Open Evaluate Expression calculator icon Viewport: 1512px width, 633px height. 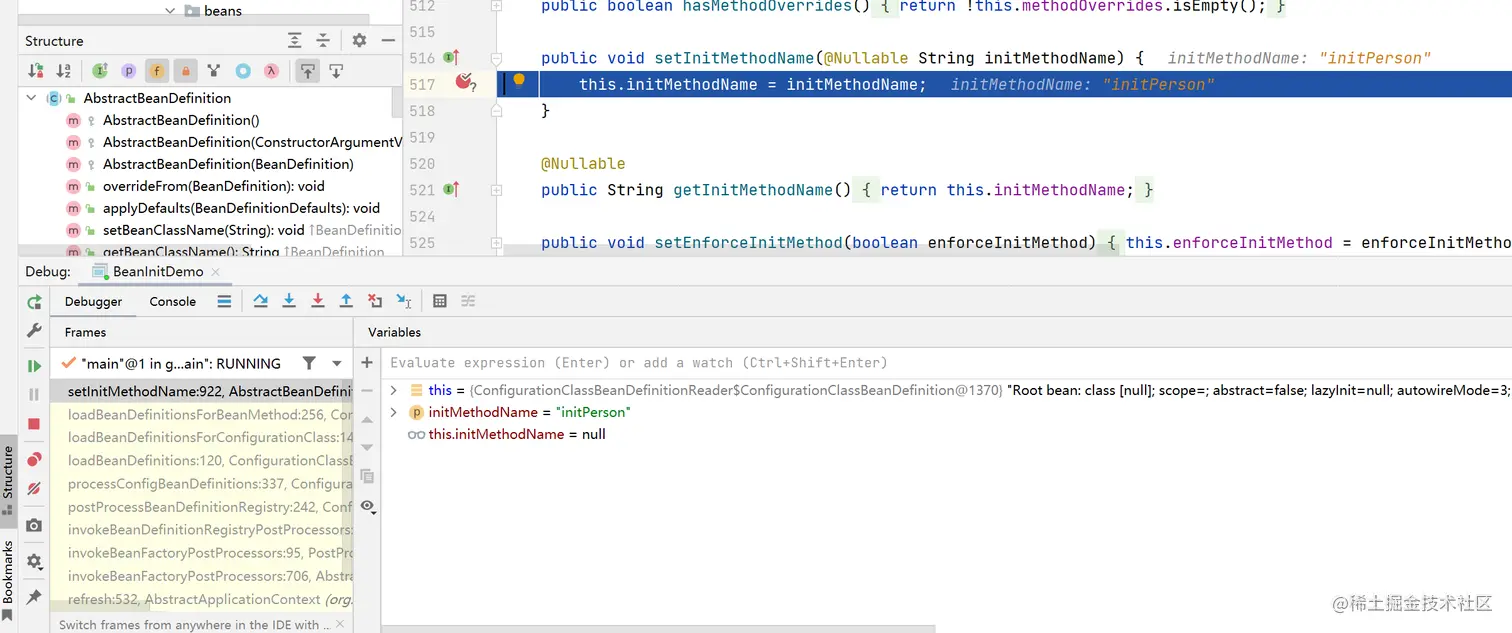click(440, 301)
